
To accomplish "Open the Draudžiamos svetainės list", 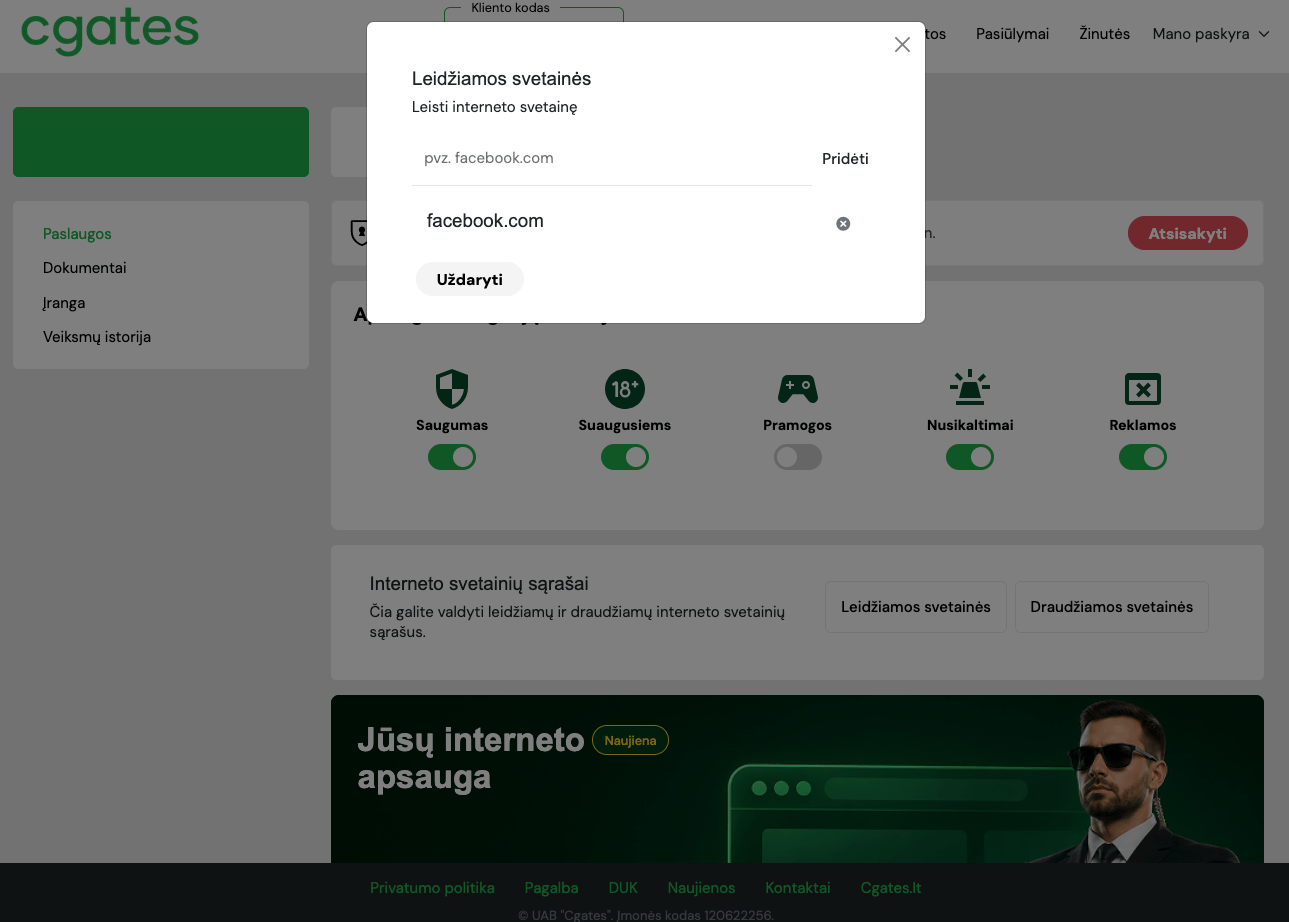I will coord(1112,607).
